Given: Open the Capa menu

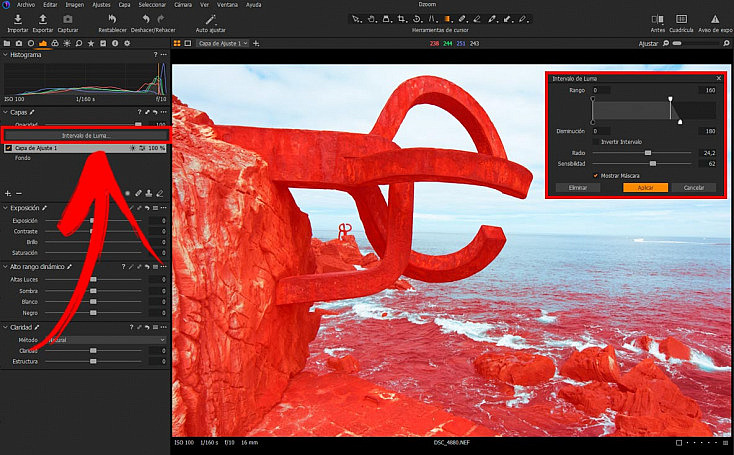Looking at the screenshot, I should click(124, 5).
